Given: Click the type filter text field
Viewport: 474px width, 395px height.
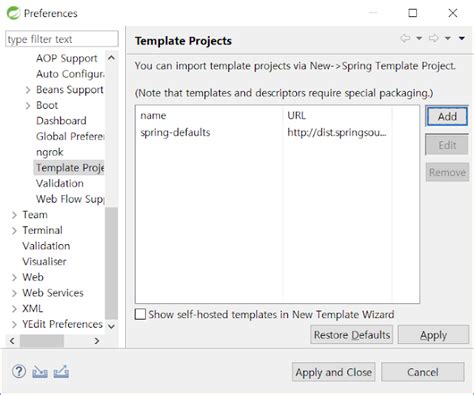Looking at the screenshot, I should tap(62, 39).
